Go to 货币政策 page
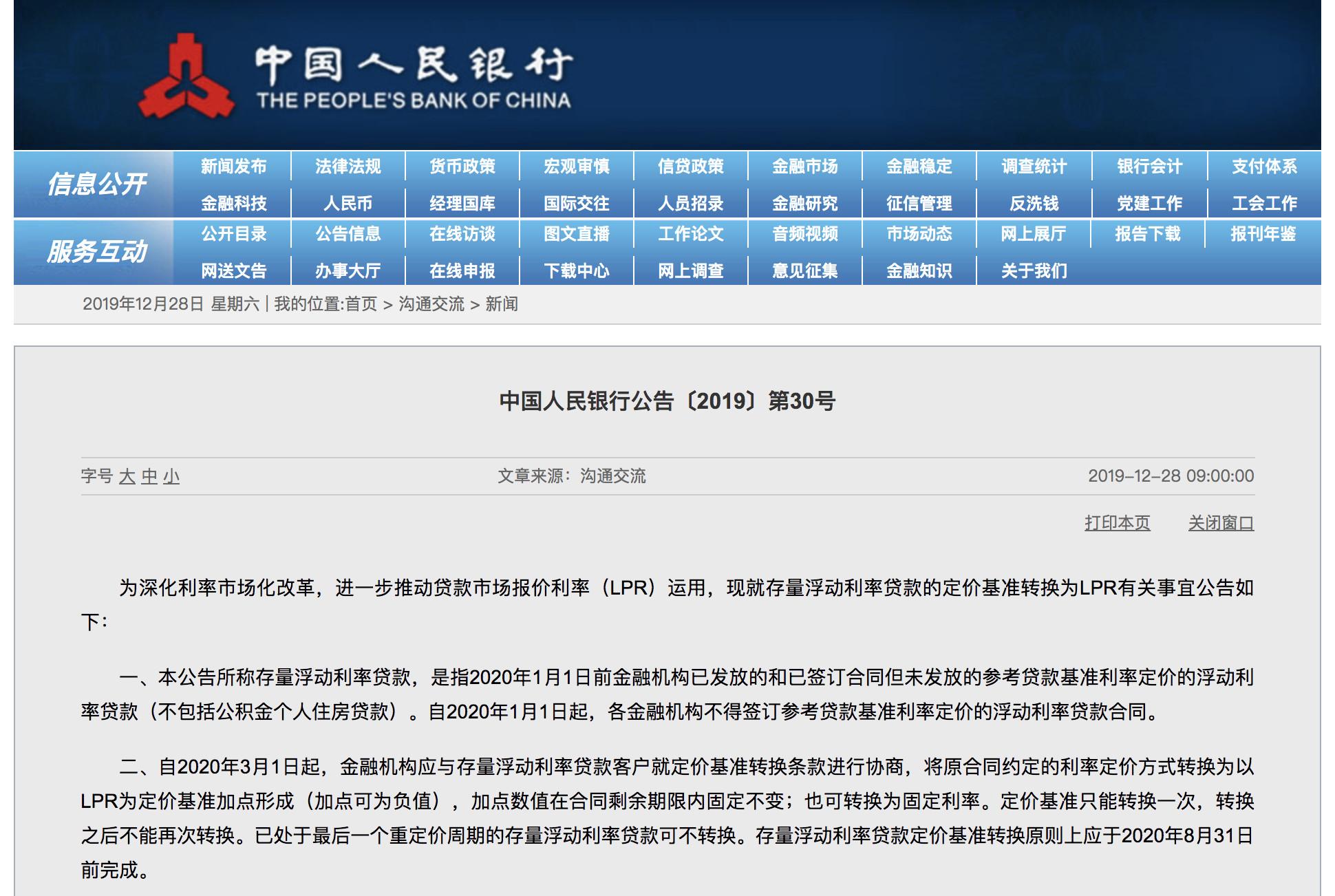Viewport: 1335px width, 896px height. click(462, 167)
